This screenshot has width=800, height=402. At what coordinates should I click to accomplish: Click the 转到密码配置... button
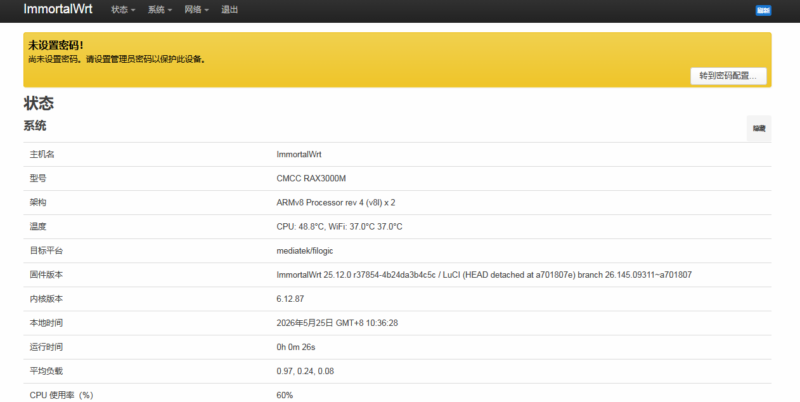[728, 76]
